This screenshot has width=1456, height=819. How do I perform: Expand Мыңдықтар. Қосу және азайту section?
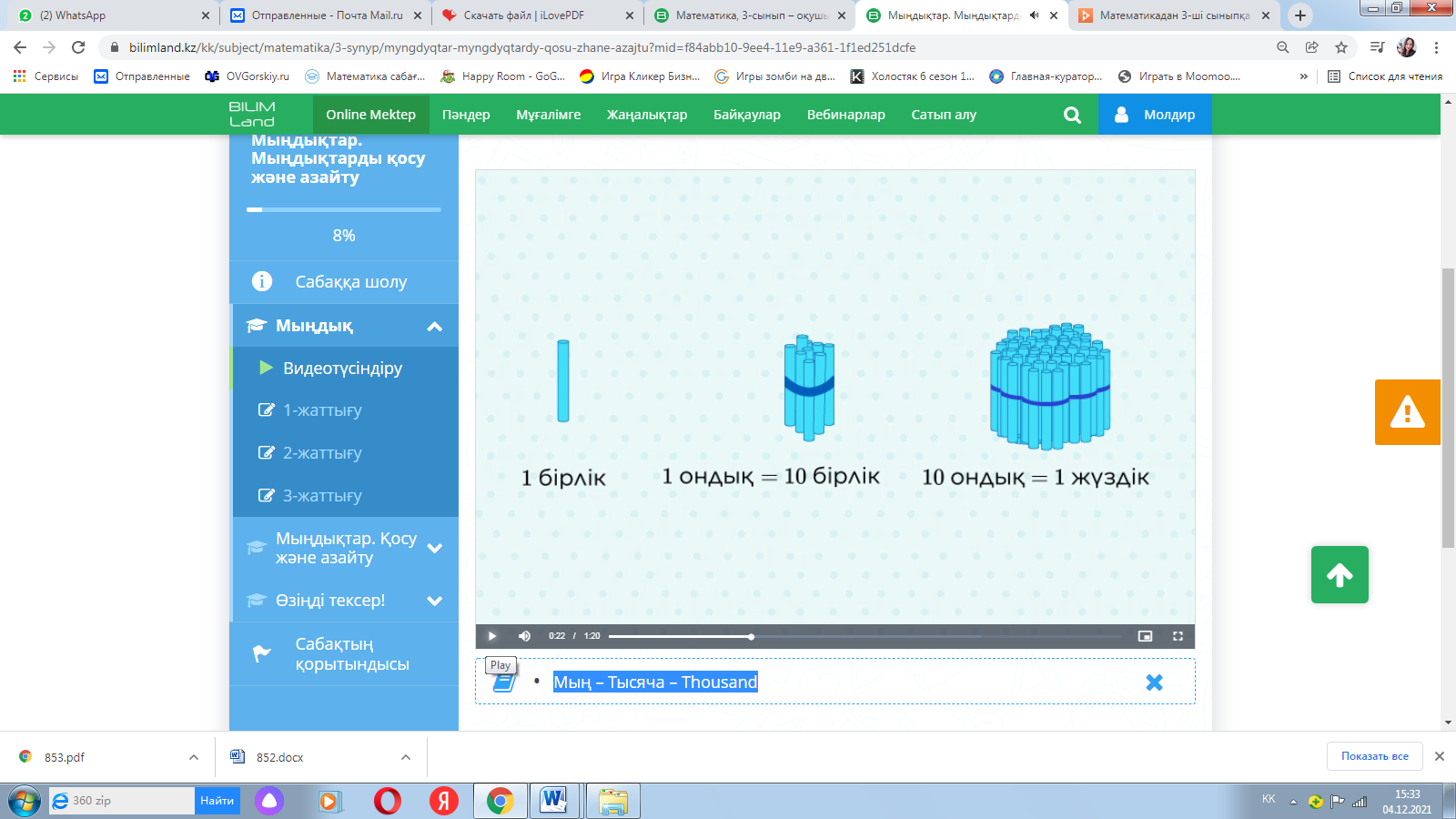[344, 548]
